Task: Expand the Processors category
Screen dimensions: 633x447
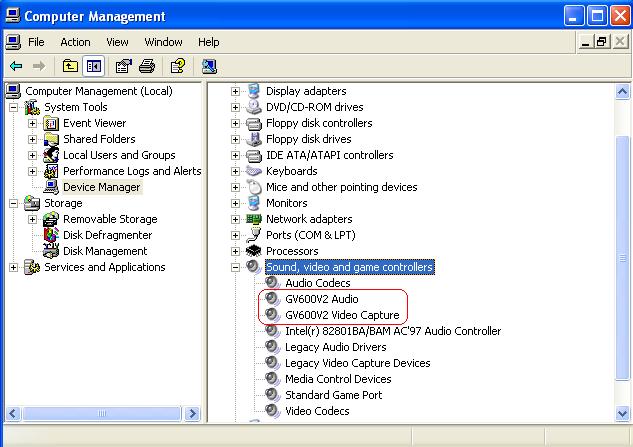Action: coord(235,251)
